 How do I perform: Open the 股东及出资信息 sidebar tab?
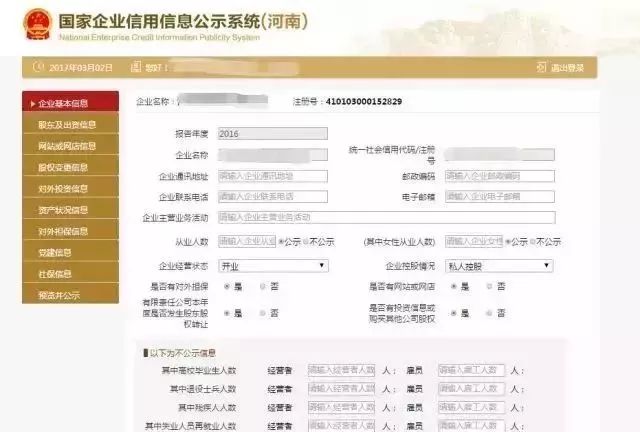(x=68, y=125)
